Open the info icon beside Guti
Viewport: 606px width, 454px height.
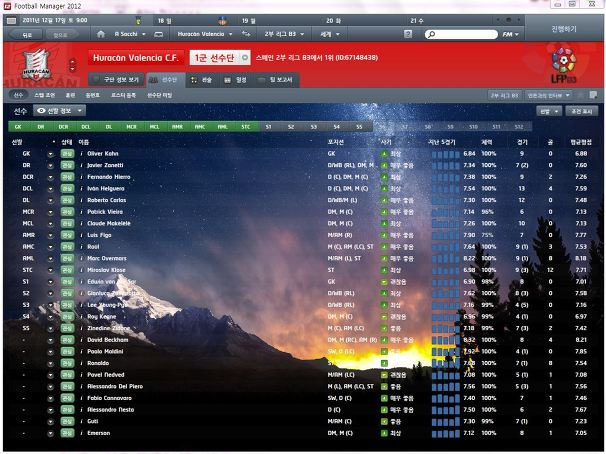click(x=82, y=422)
